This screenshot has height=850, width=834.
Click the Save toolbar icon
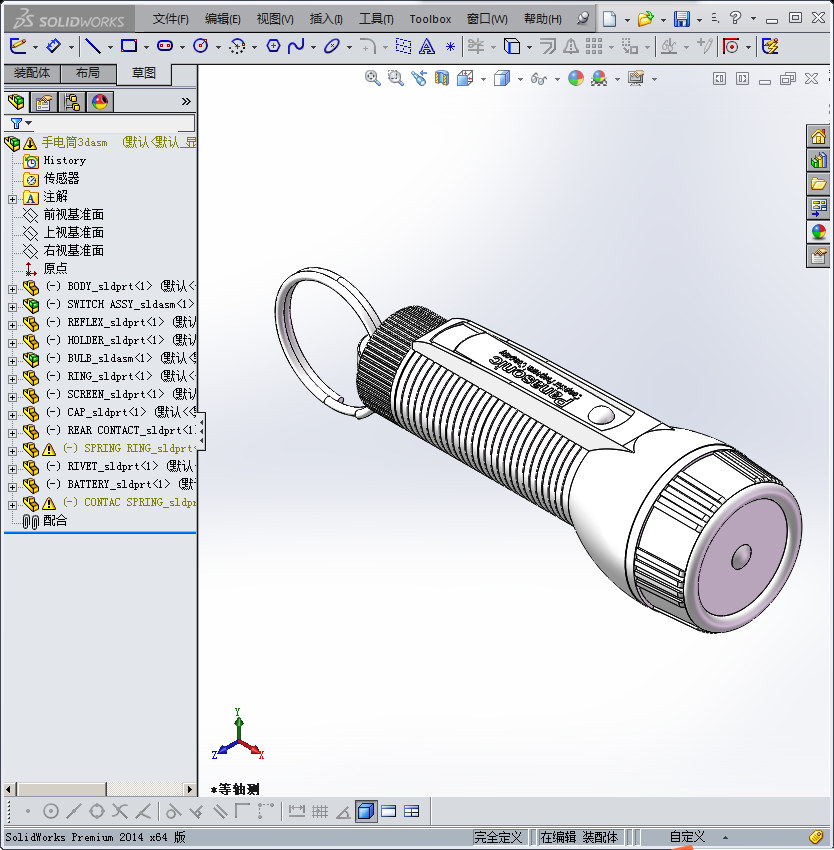coord(682,19)
